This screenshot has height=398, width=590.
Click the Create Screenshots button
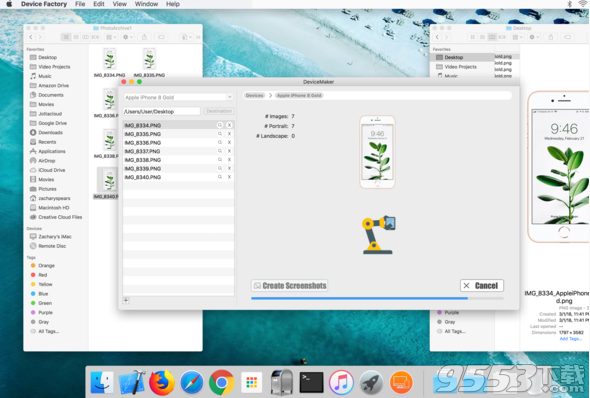289,286
